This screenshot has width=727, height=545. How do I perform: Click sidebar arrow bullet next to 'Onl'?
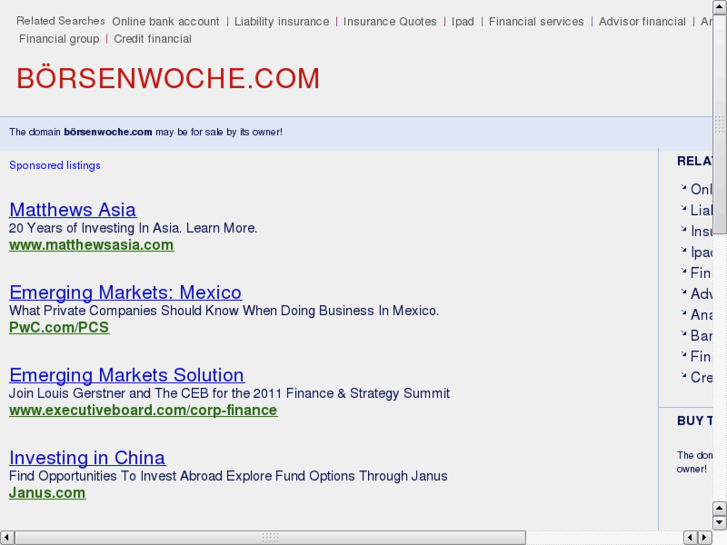(x=683, y=187)
